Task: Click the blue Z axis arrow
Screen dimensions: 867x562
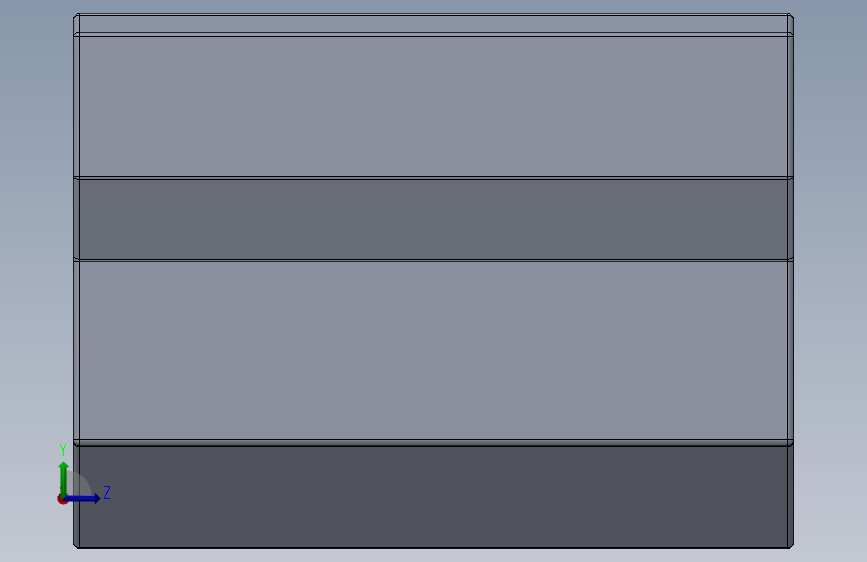Action: point(84,498)
